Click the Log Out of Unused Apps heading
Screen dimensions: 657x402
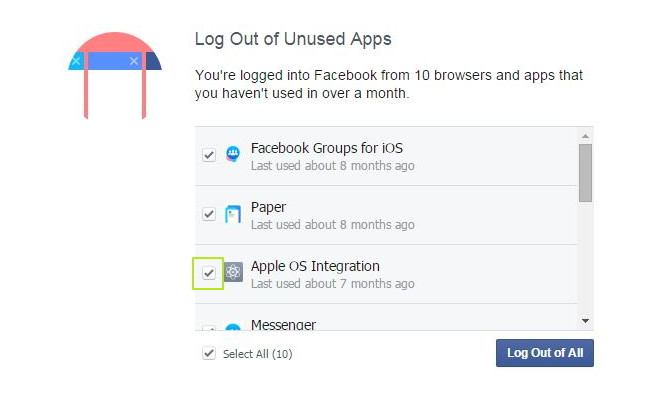(x=292, y=40)
